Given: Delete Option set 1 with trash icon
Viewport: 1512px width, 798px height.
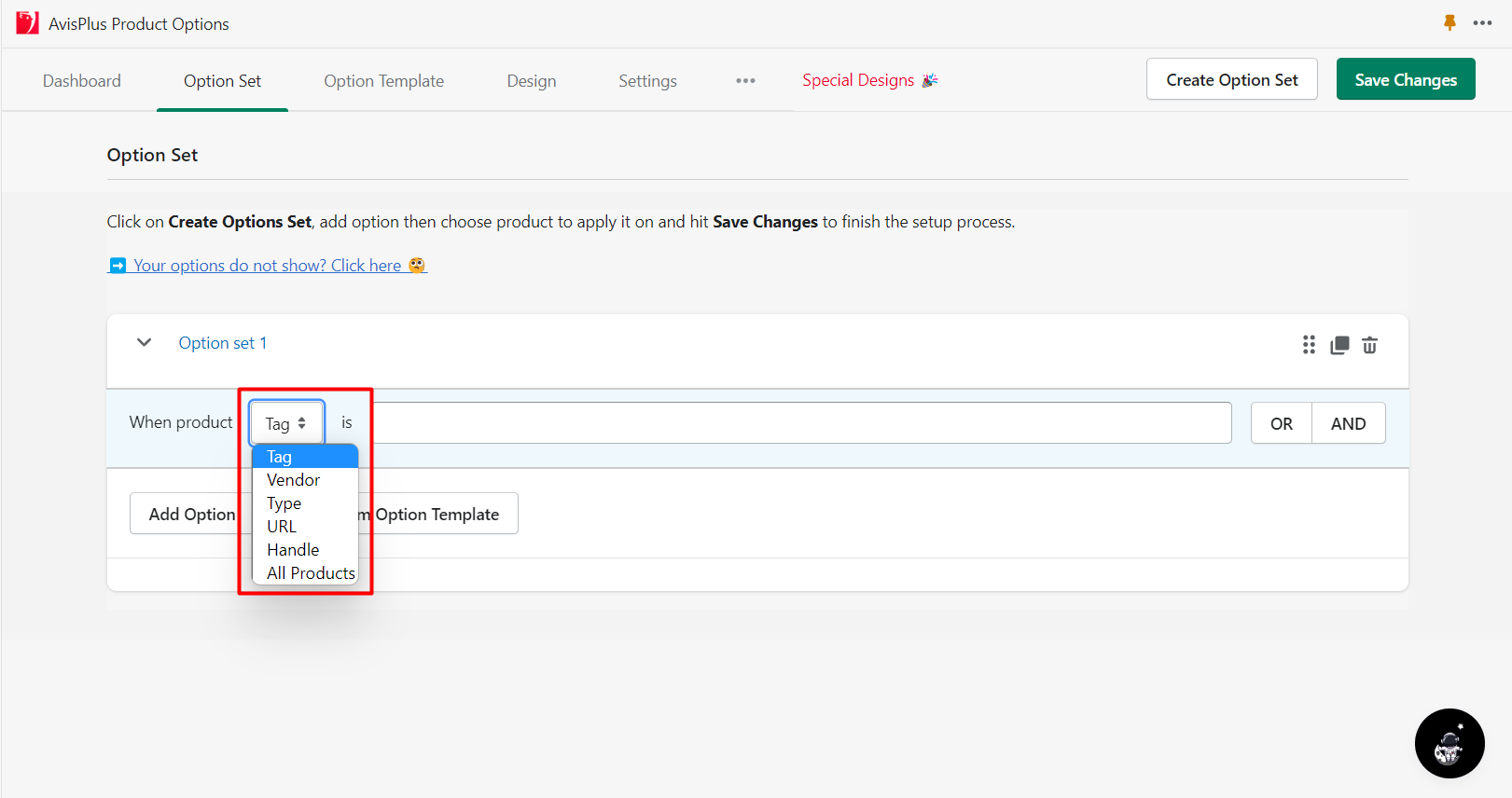Looking at the screenshot, I should (x=1369, y=345).
